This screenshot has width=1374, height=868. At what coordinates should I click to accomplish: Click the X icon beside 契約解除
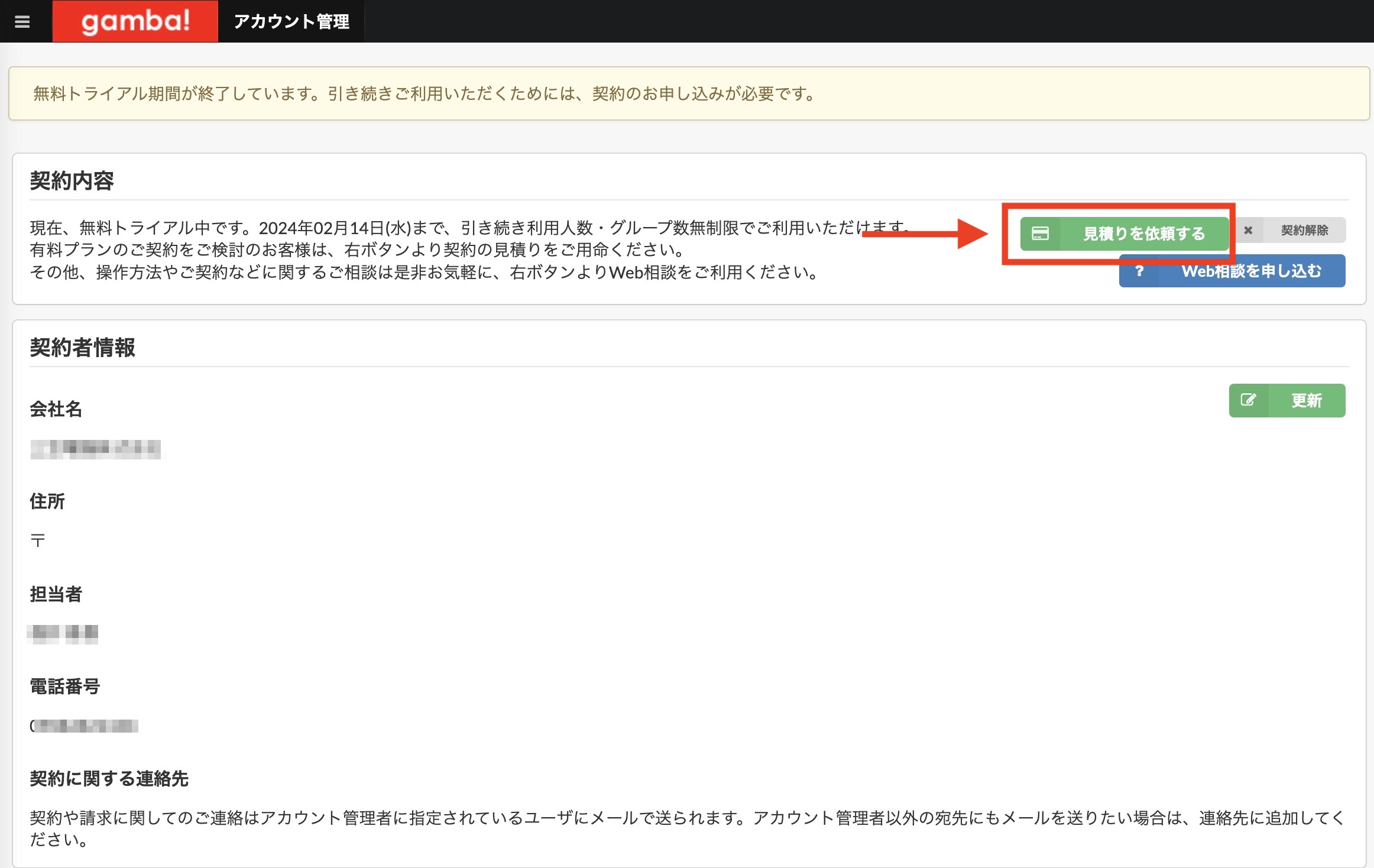click(x=1248, y=230)
